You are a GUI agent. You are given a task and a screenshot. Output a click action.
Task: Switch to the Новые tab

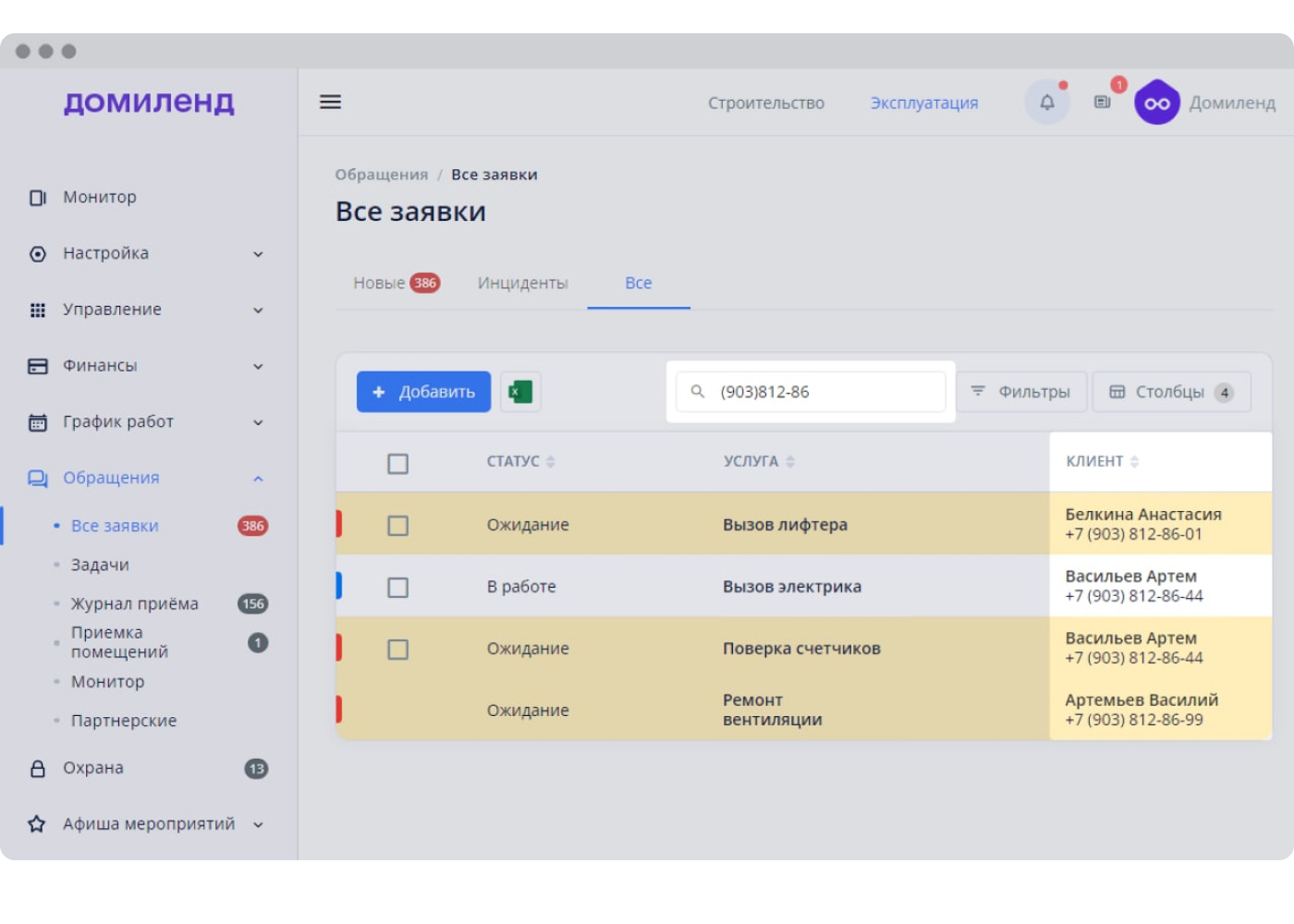(396, 283)
